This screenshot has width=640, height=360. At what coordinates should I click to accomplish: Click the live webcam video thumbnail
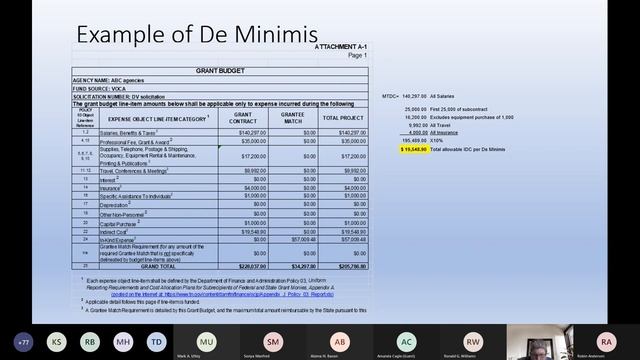[x=540, y=342]
